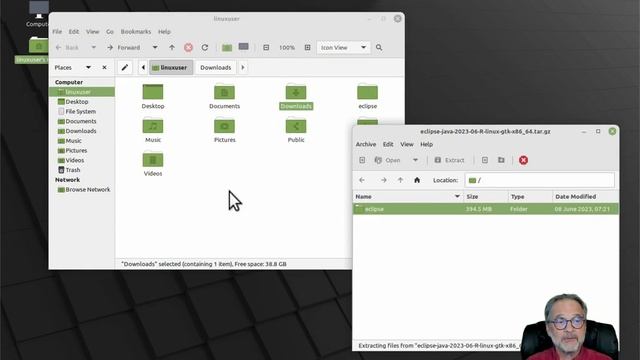This screenshot has height=360, width=640.
Task: Click Forward in the file manager toolbar
Action: tap(124, 48)
